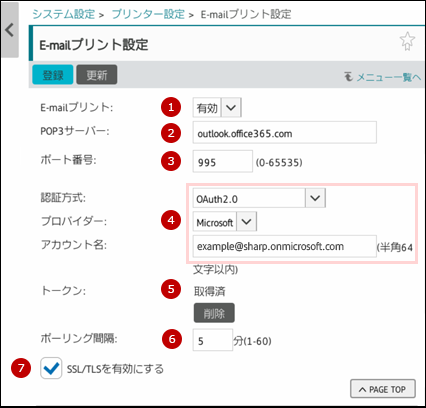Click the red number 1 callout marker
Screen dimensions: 426x408
click(x=171, y=107)
